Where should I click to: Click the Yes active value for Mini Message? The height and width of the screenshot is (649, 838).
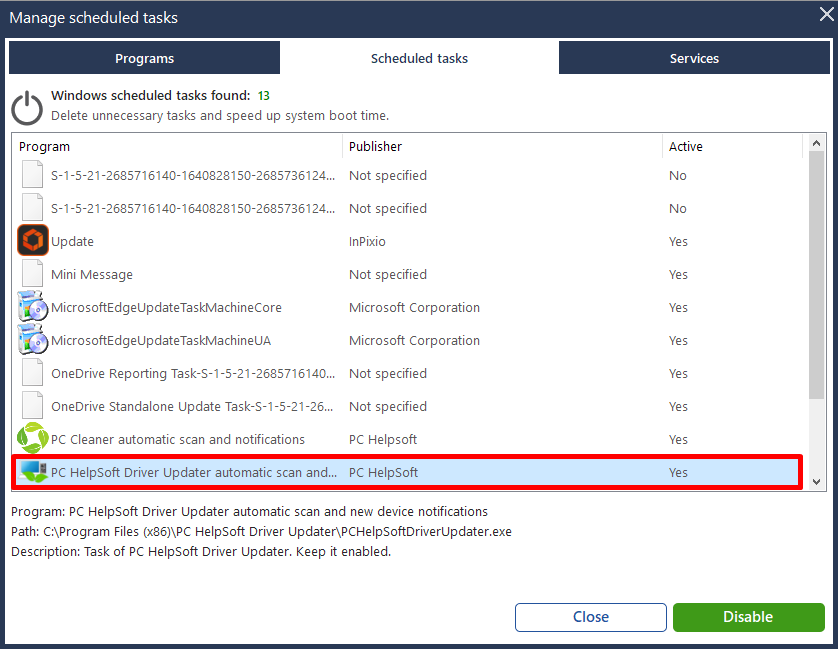coord(678,275)
